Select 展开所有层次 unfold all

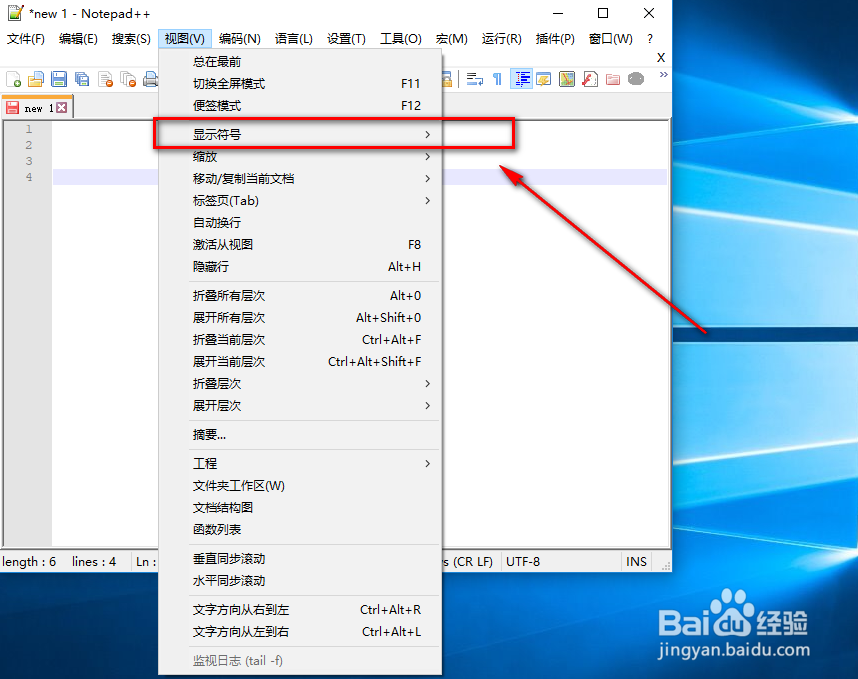tap(300, 317)
